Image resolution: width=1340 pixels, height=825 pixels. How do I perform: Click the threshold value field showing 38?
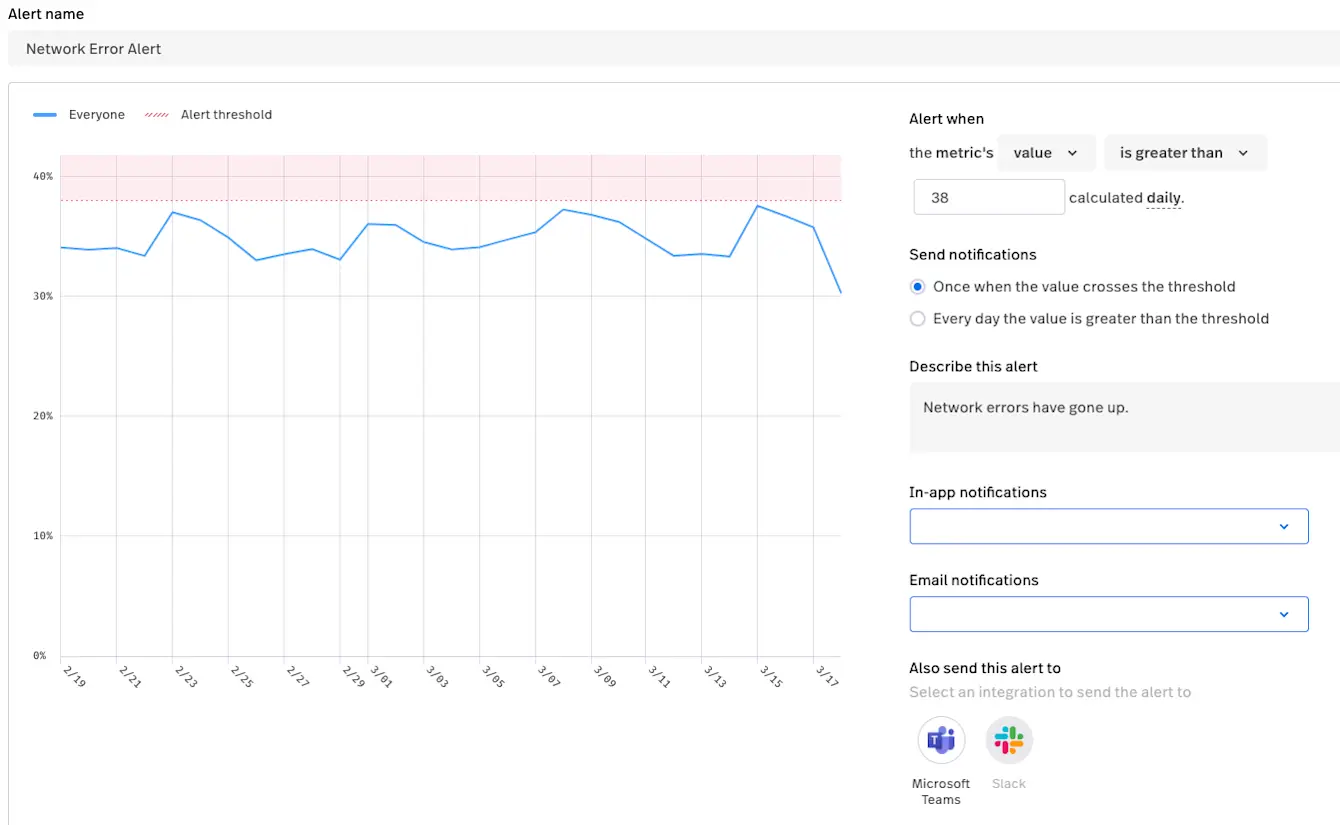(989, 198)
